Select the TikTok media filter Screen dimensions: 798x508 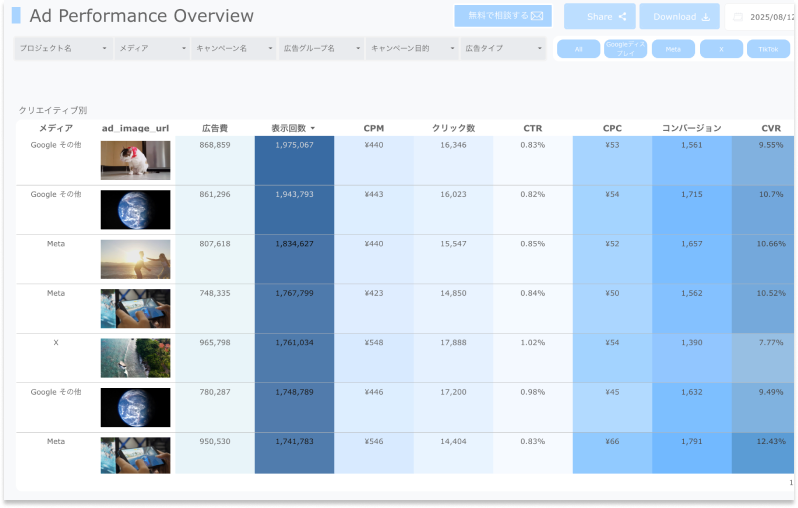coord(767,49)
